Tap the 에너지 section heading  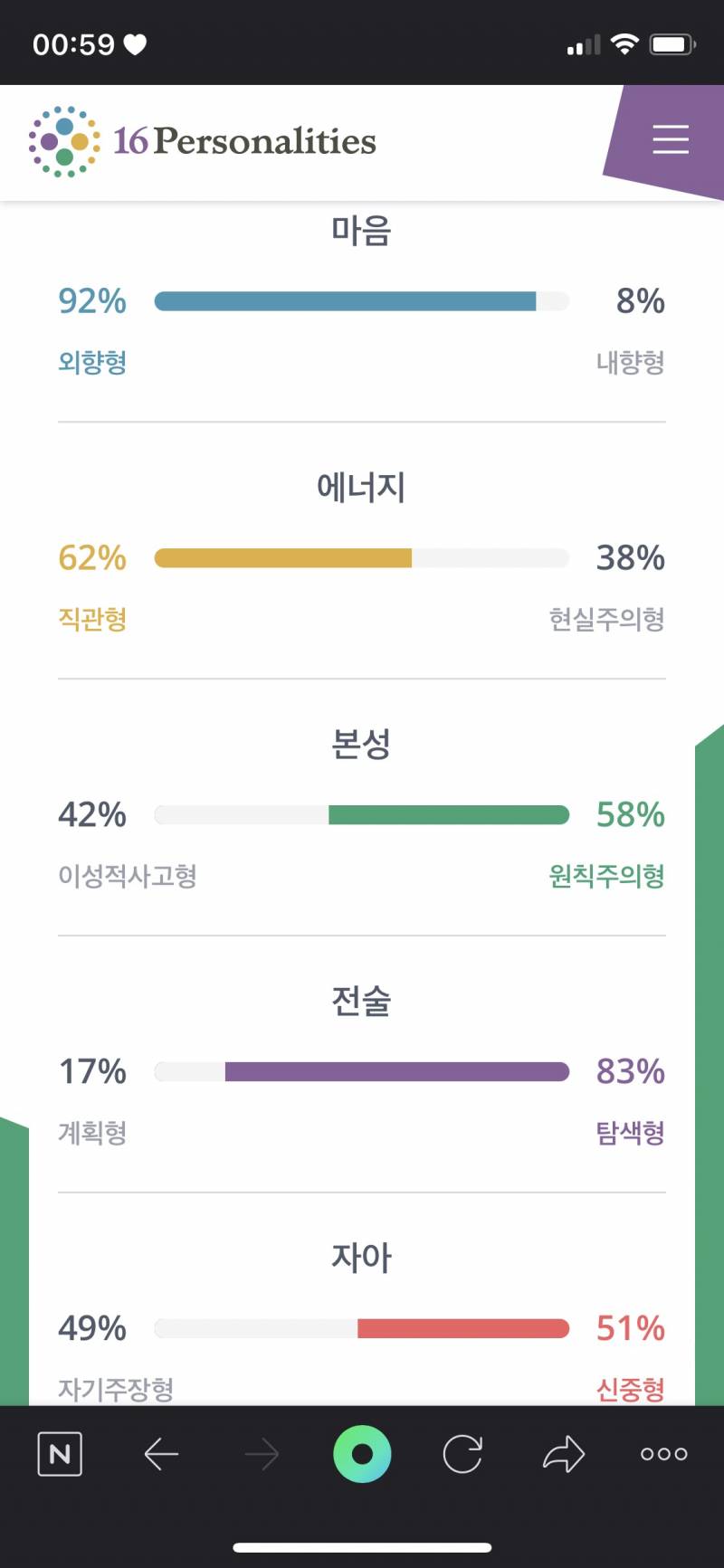click(x=362, y=487)
